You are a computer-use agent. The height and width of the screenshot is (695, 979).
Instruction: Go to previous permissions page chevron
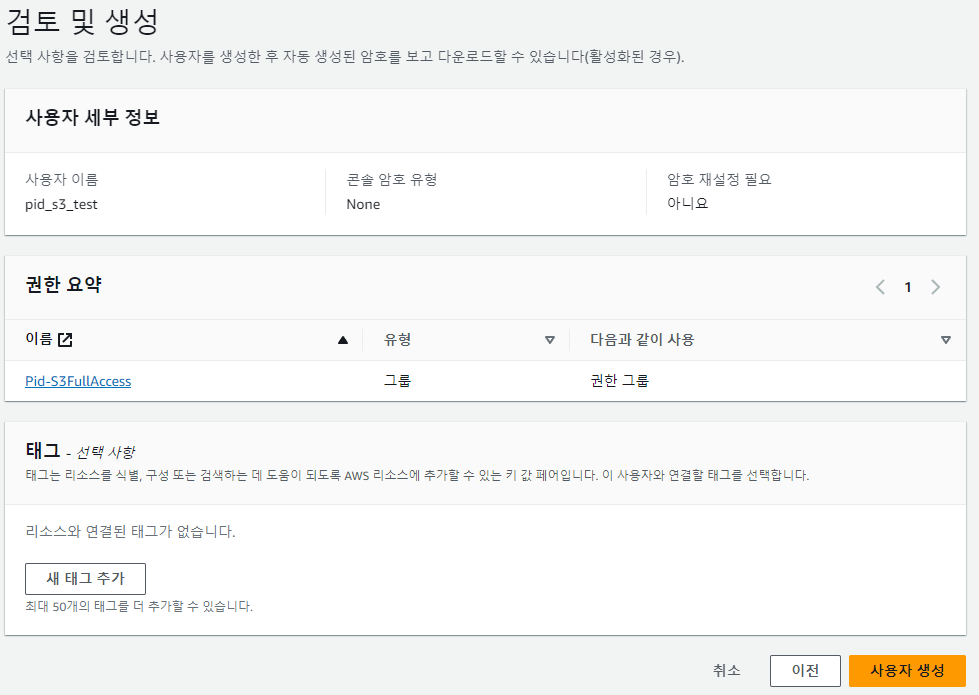880,287
